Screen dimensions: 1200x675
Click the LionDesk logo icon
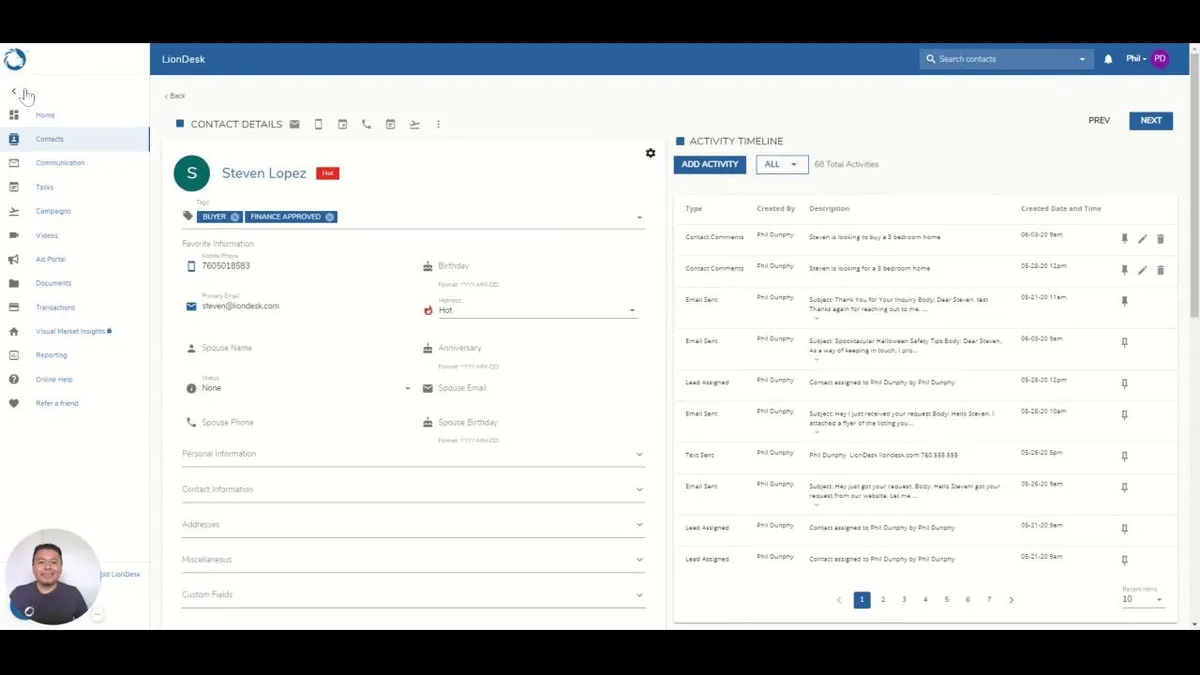(x=14, y=60)
